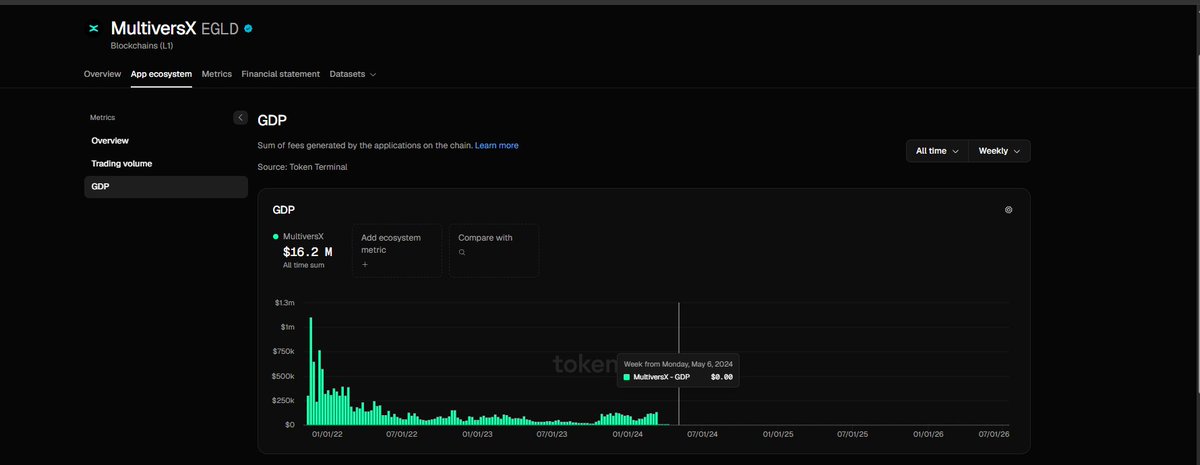The image size is (1200, 465).
Task: Click the $1.3m y-axis label
Action: [284, 302]
